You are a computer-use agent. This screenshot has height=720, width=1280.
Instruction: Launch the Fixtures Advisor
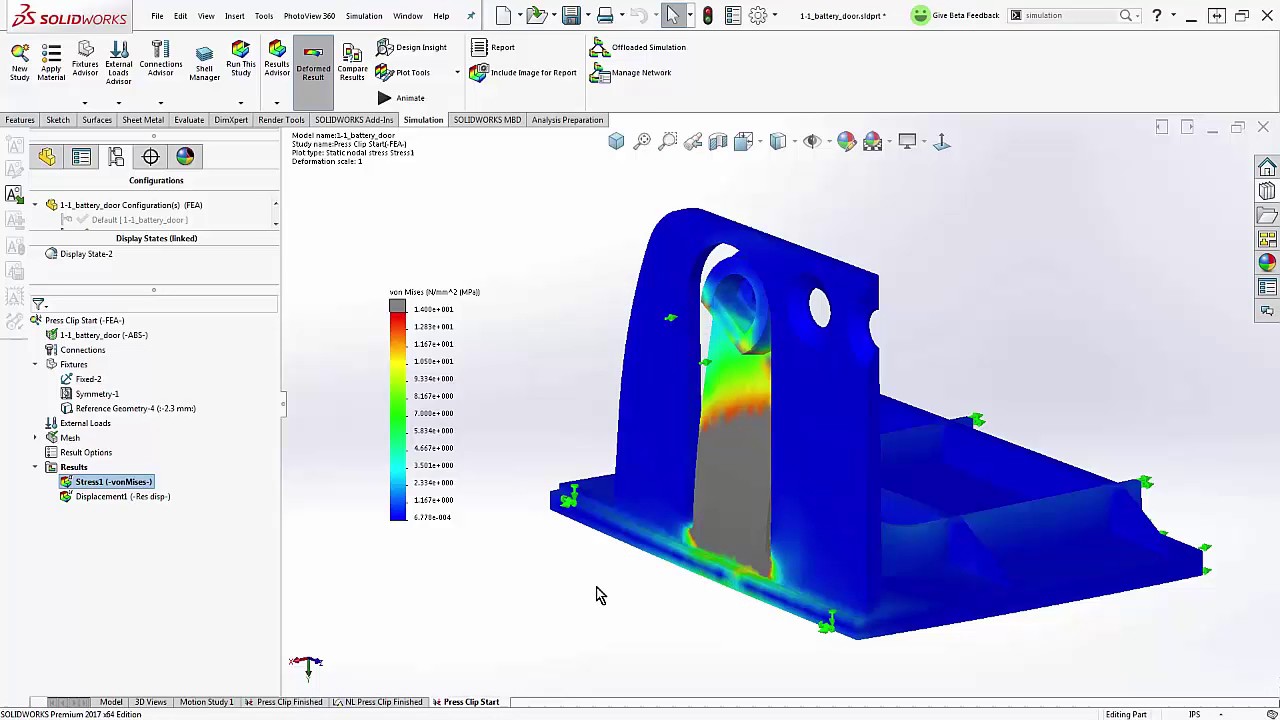pyautogui.click(x=85, y=60)
